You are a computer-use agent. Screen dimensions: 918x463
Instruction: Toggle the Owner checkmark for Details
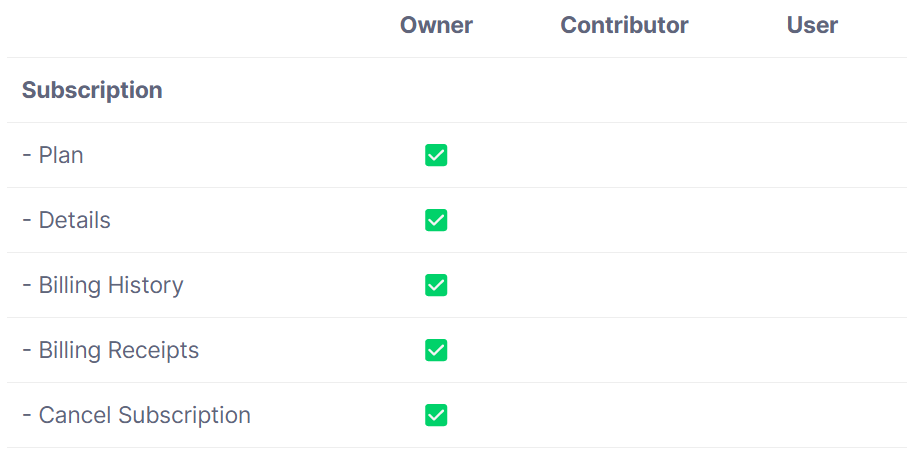[x=436, y=220]
